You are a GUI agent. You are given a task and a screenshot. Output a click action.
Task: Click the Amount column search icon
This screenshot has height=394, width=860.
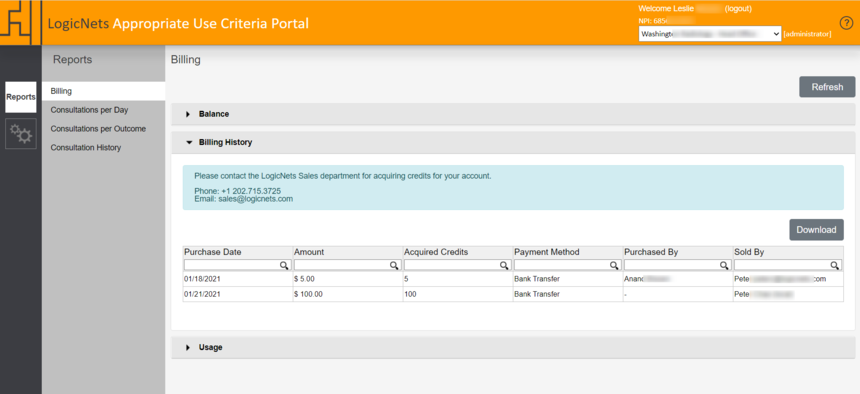tap(394, 265)
